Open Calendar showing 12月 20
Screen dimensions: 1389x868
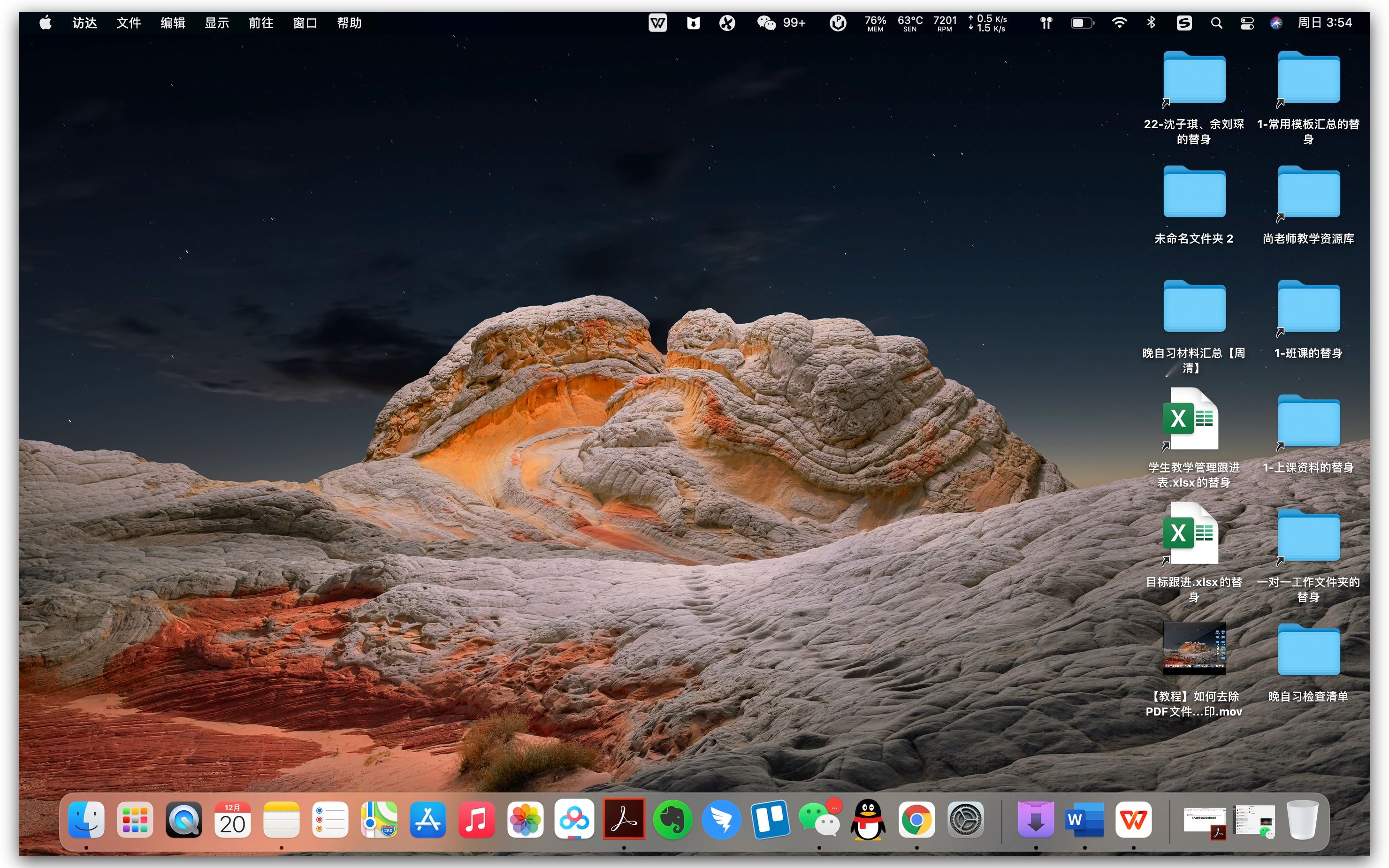pyautogui.click(x=232, y=820)
